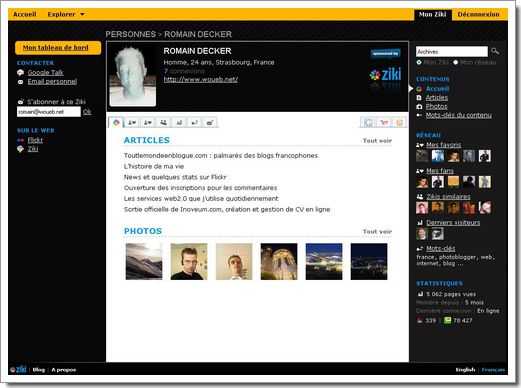Open the lit building night photo thumbnail
521x388 pixels.
(279, 261)
